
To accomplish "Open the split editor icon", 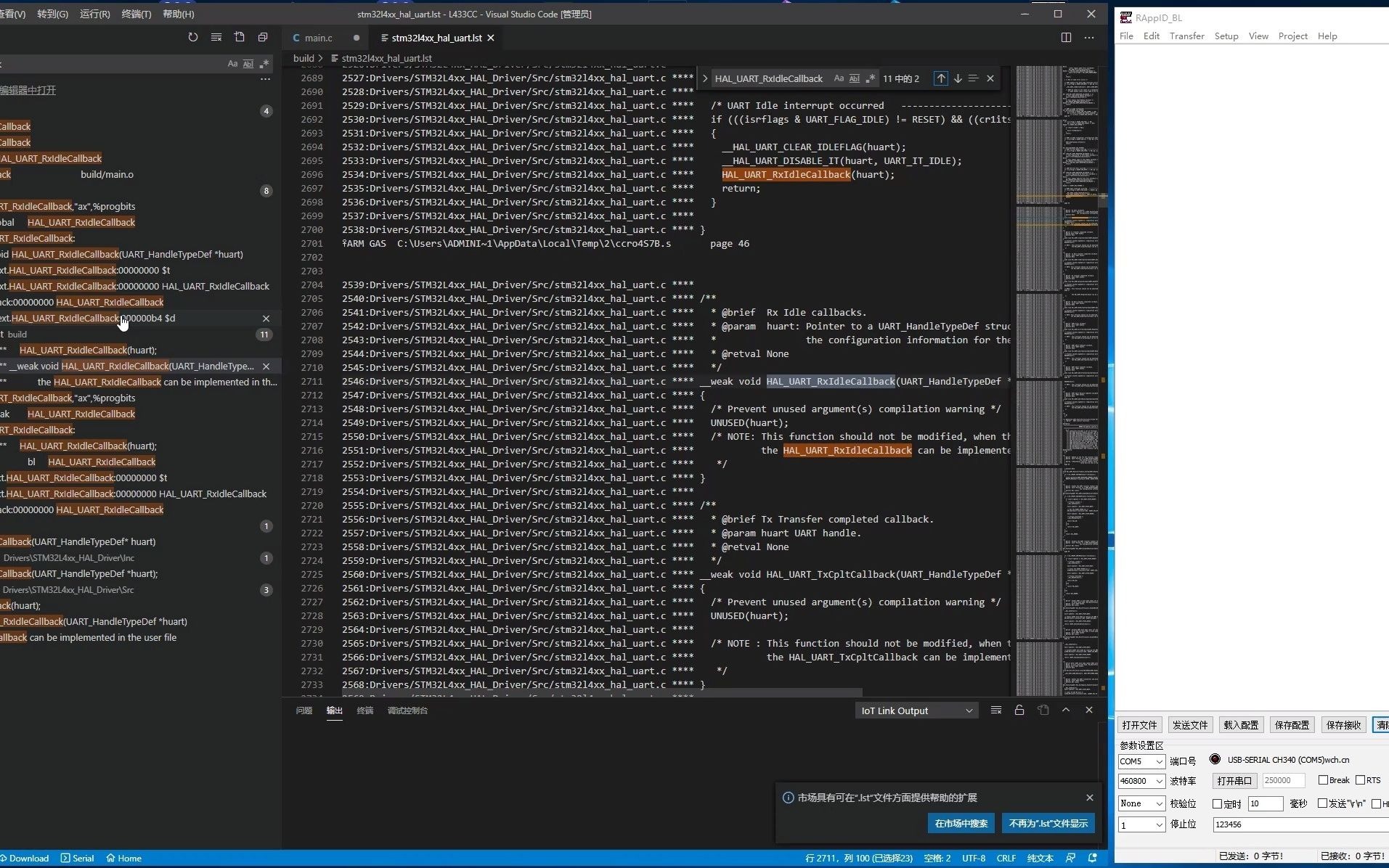I will coord(1067,37).
